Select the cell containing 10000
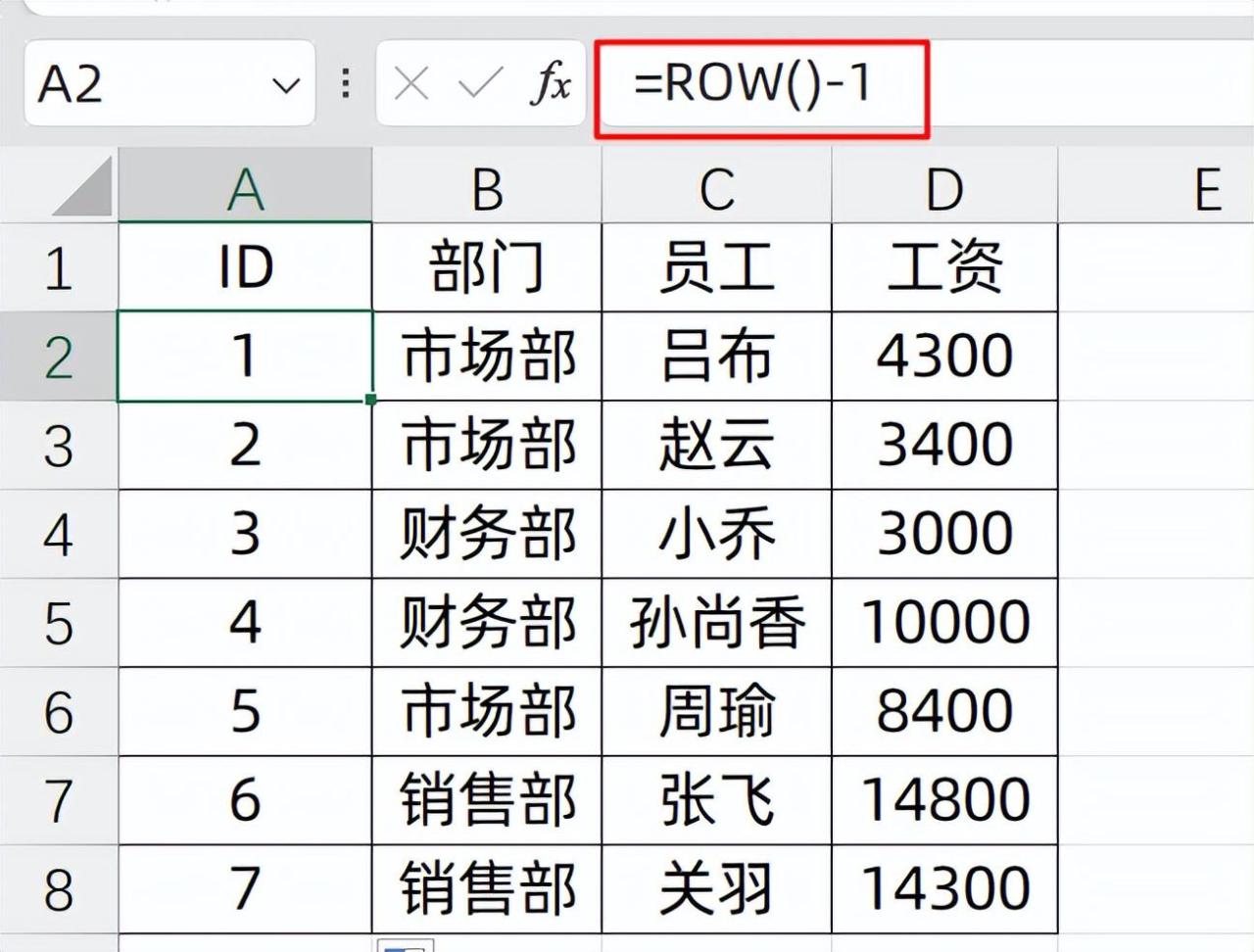 [x=944, y=622]
